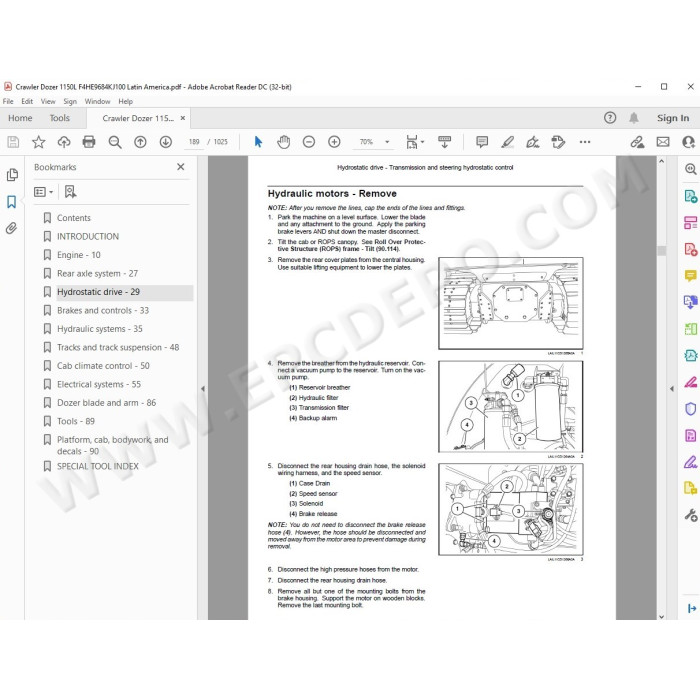Open the INTRODUCTION bookmark

coord(88,236)
